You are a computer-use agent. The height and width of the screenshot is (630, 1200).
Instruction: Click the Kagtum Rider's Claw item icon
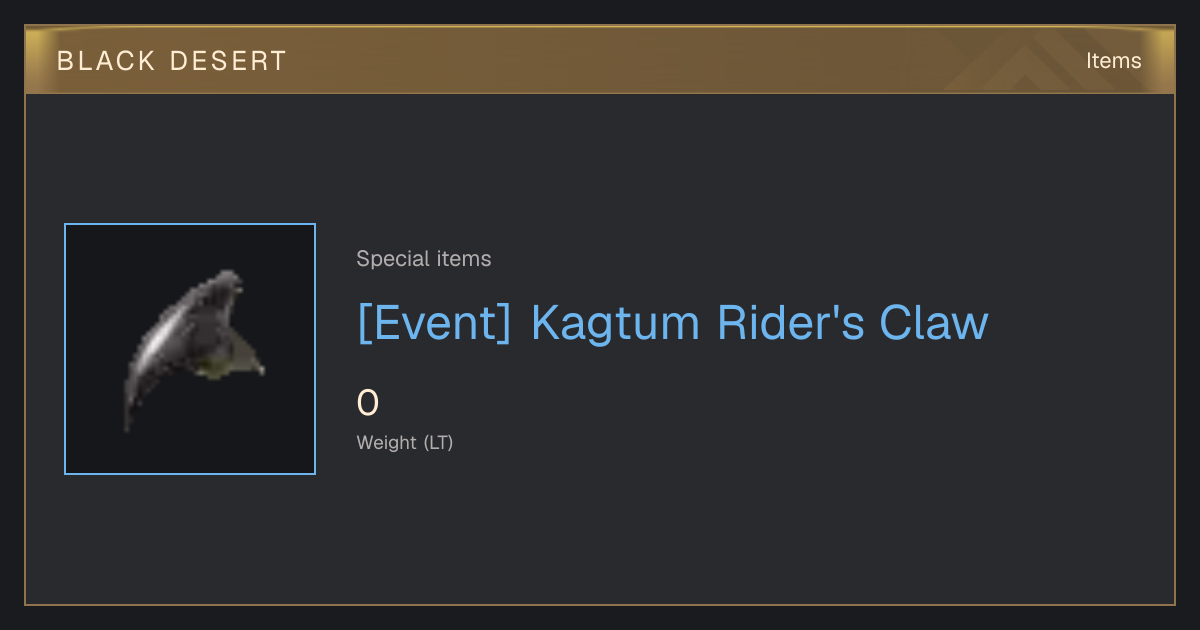190,349
